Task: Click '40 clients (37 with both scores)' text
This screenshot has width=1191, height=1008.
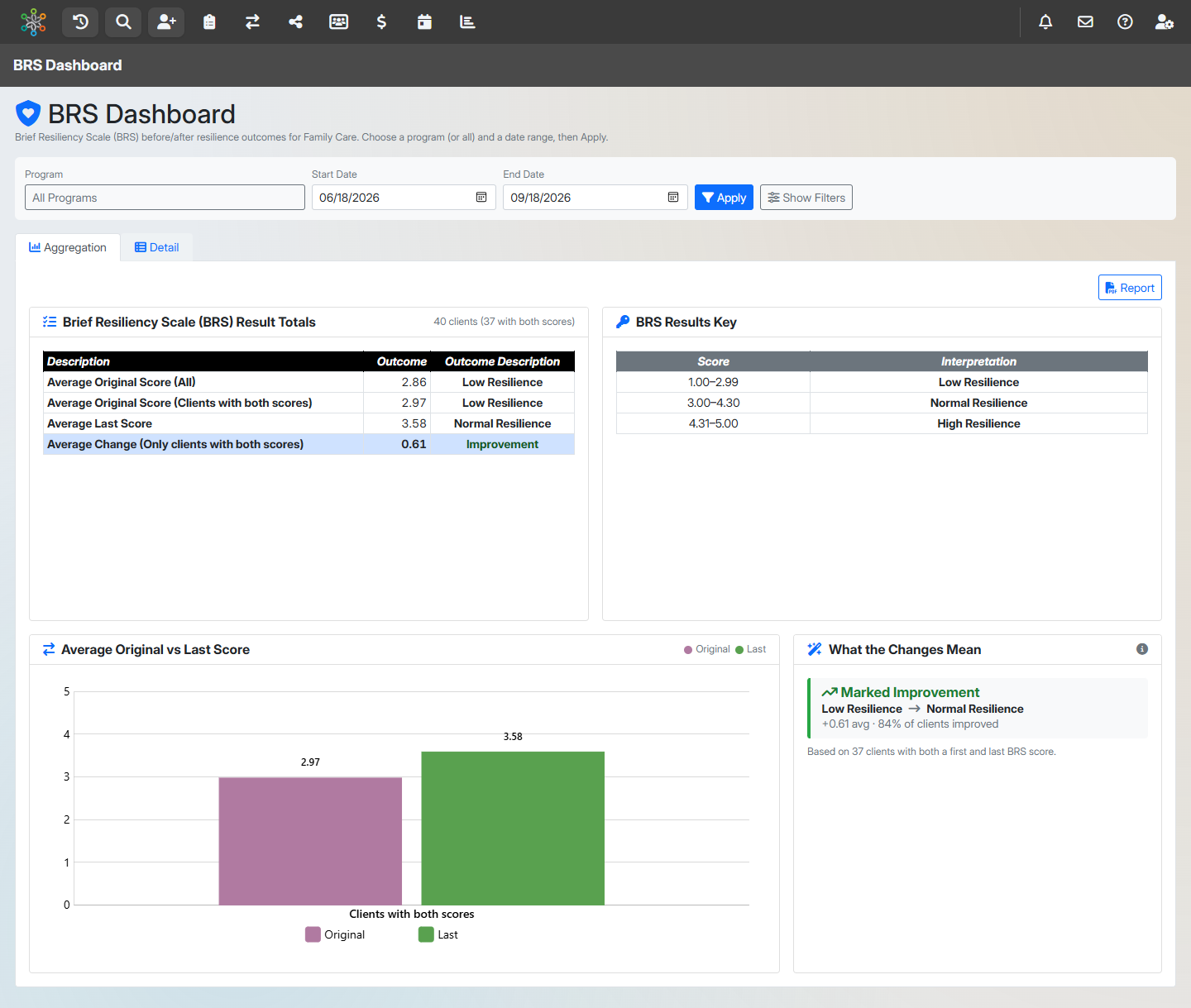Action: click(x=505, y=322)
